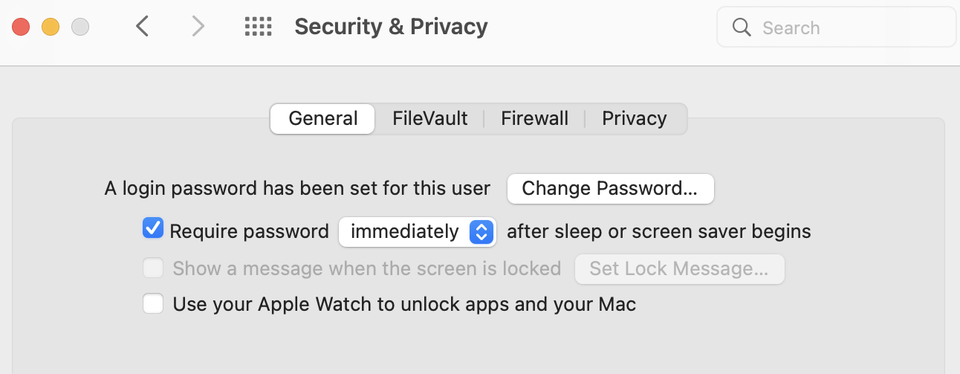Enable Use your Apple Watch to unlock
960x374 pixels.
(x=153, y=304)
